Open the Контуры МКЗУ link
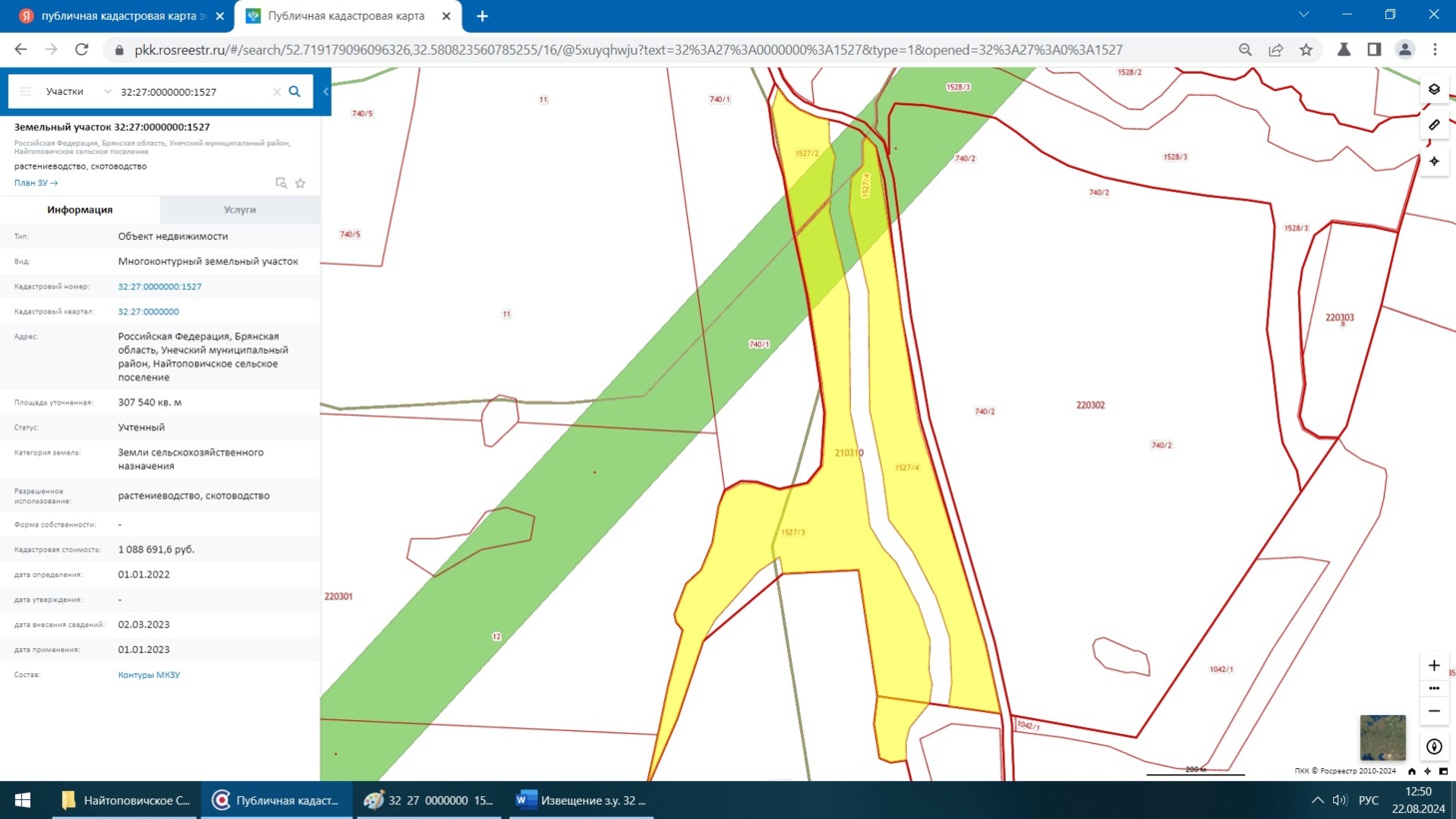The height and width of the screenshot is (819, 1456). coord(149,675)
